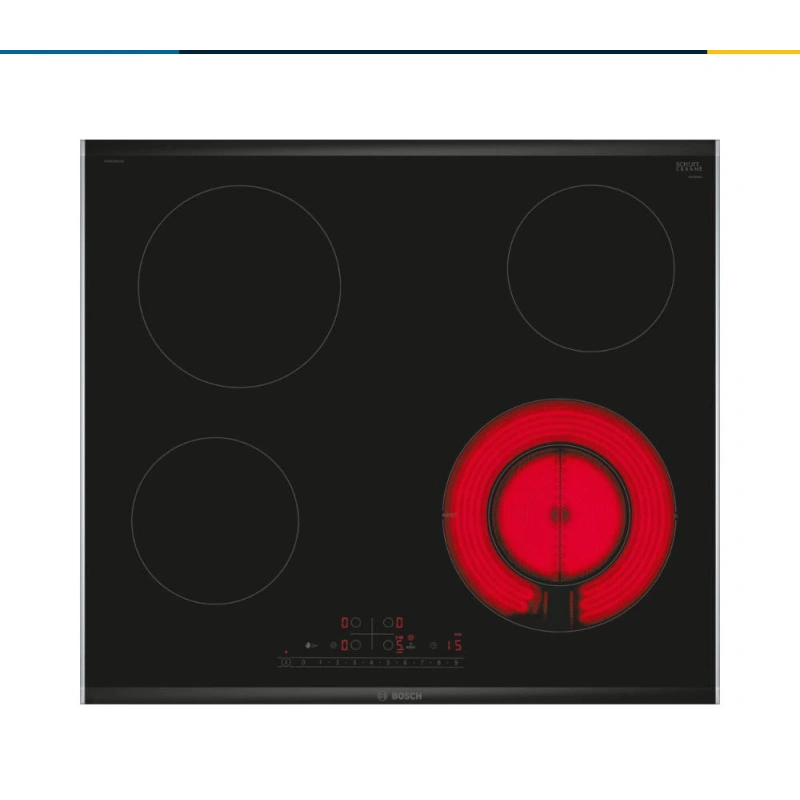
Task: Tap the small red ring icon above the timer clock
Action: [411, 638]
